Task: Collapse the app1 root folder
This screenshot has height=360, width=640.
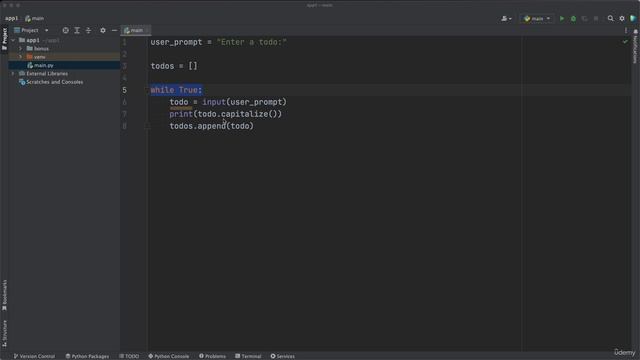Action: click(13, 40)
